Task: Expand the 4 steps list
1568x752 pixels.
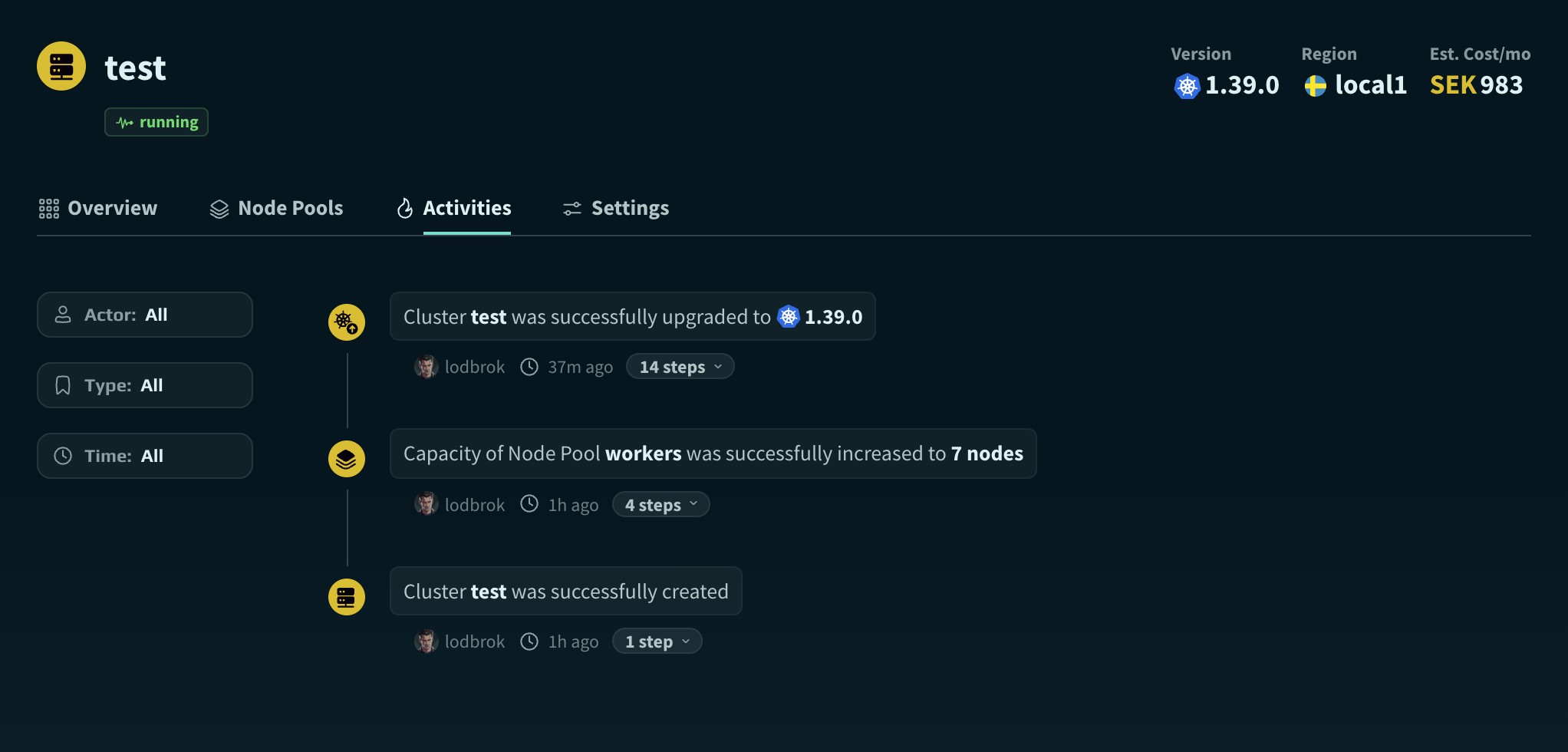Action: tap(661, 504)
